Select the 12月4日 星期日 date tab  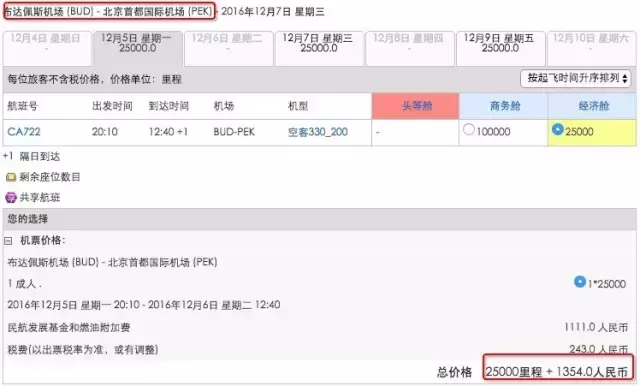tap(47, 48)
